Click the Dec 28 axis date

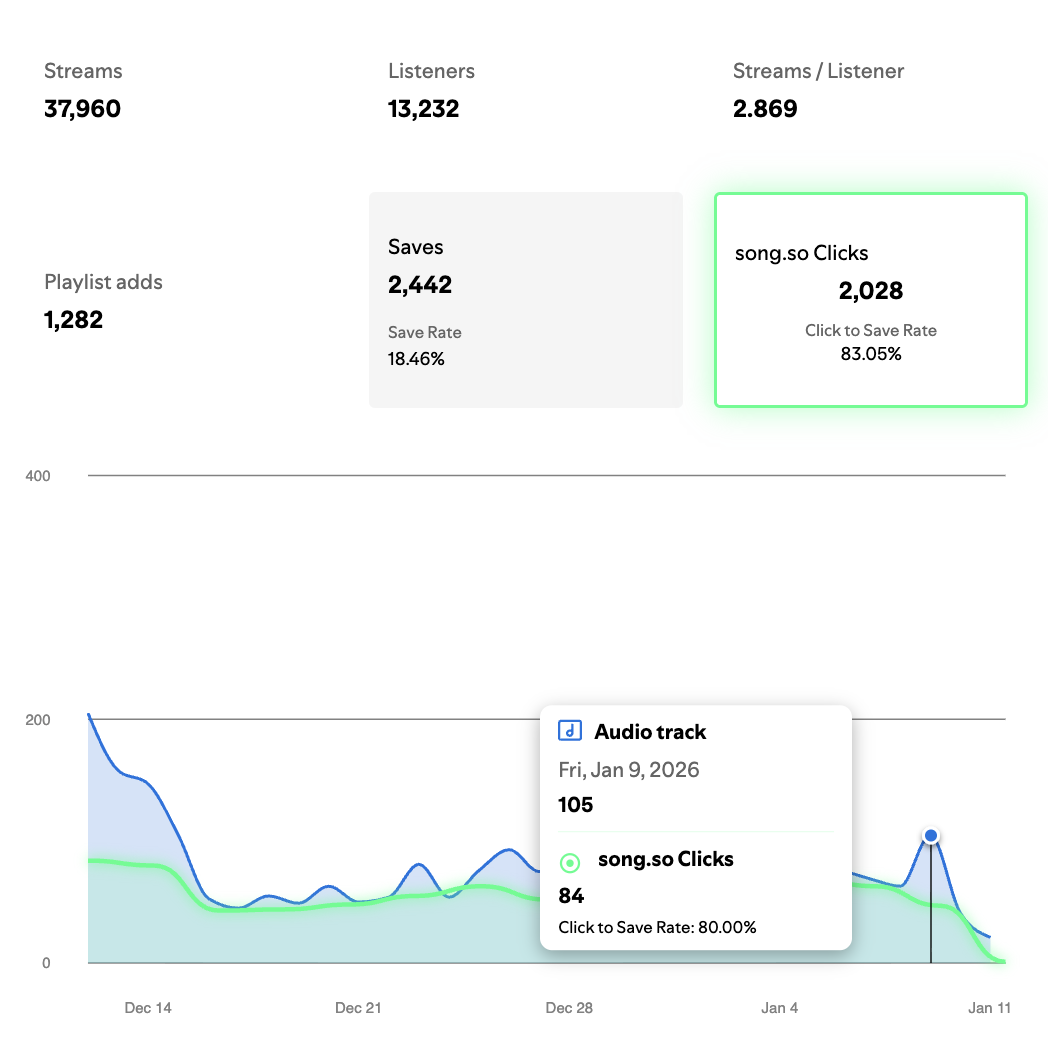(569, 1008)
